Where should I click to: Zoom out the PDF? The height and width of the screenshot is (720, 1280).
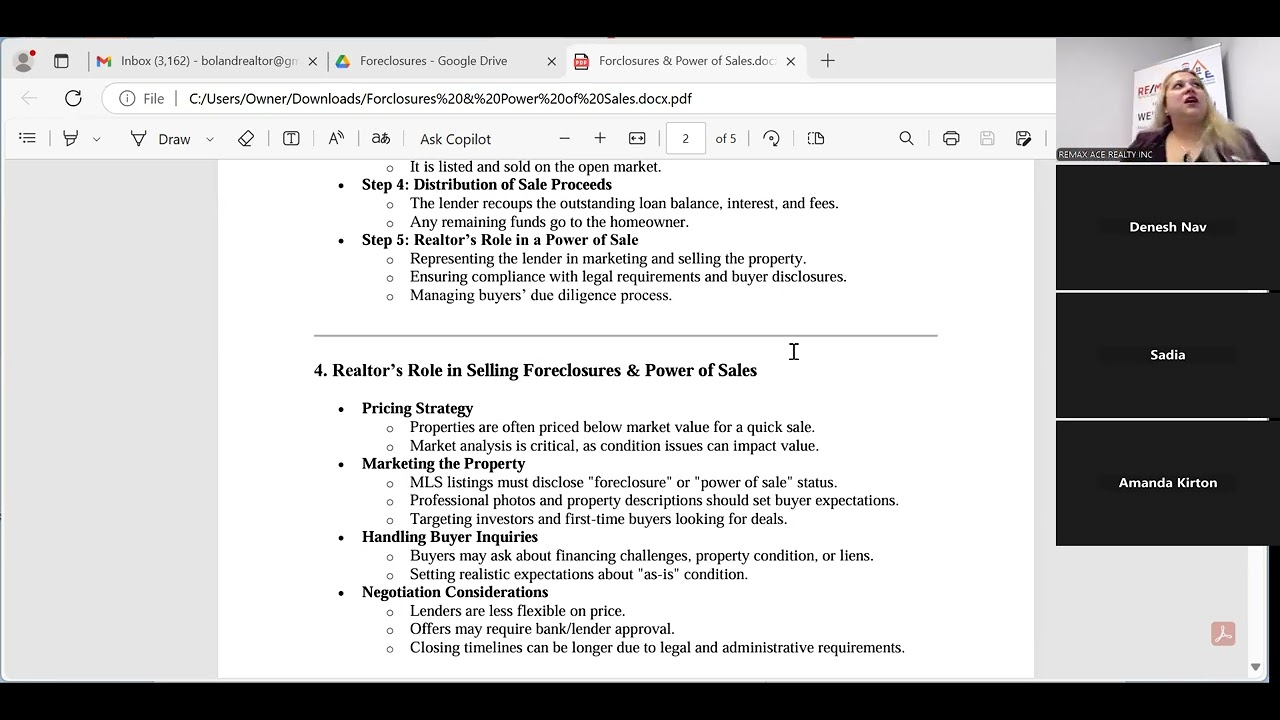point(564,138)
